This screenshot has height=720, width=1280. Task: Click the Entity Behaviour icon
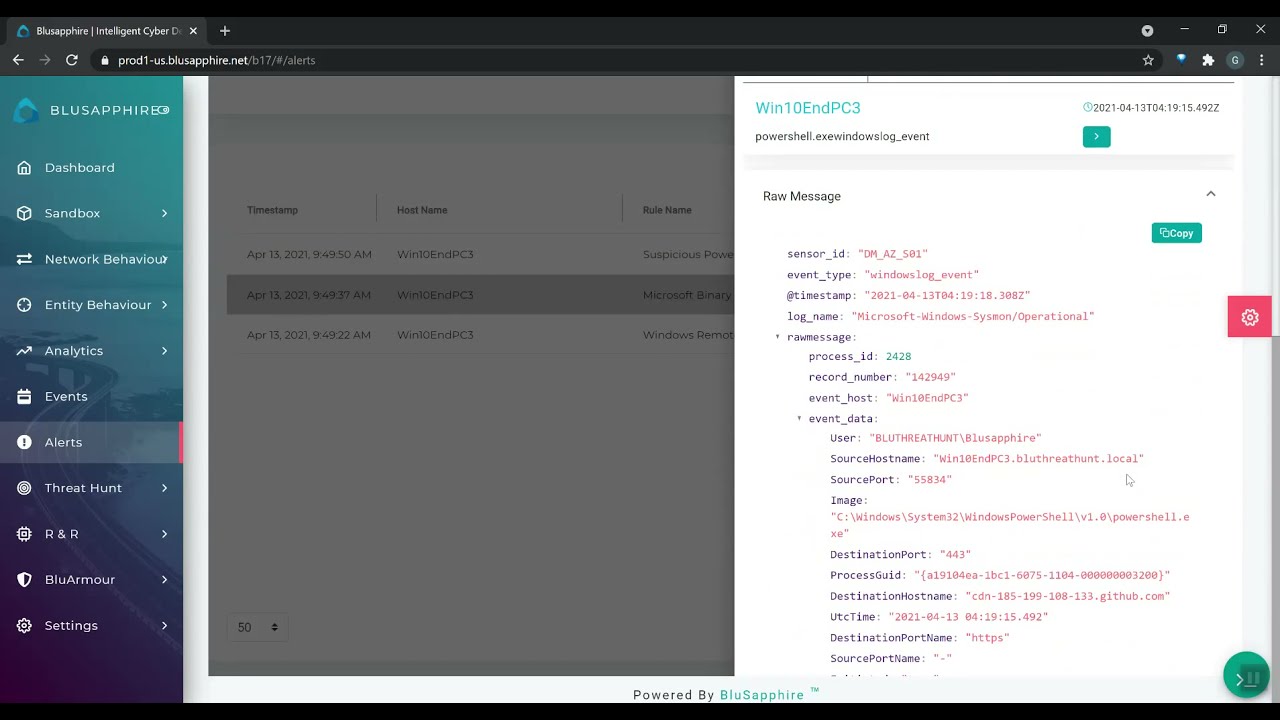(24, 305)
